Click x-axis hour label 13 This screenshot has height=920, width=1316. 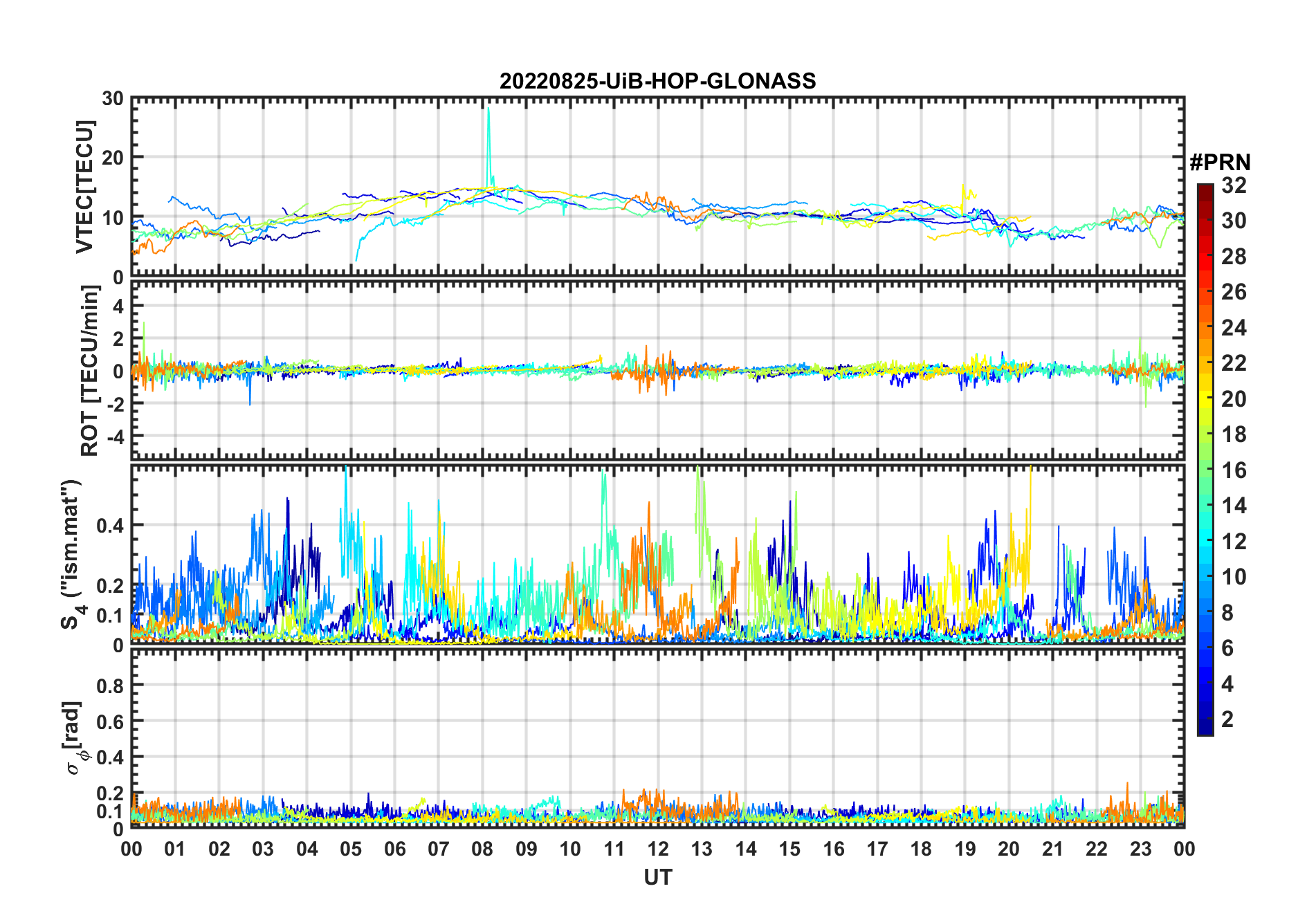tap(702, 849)
